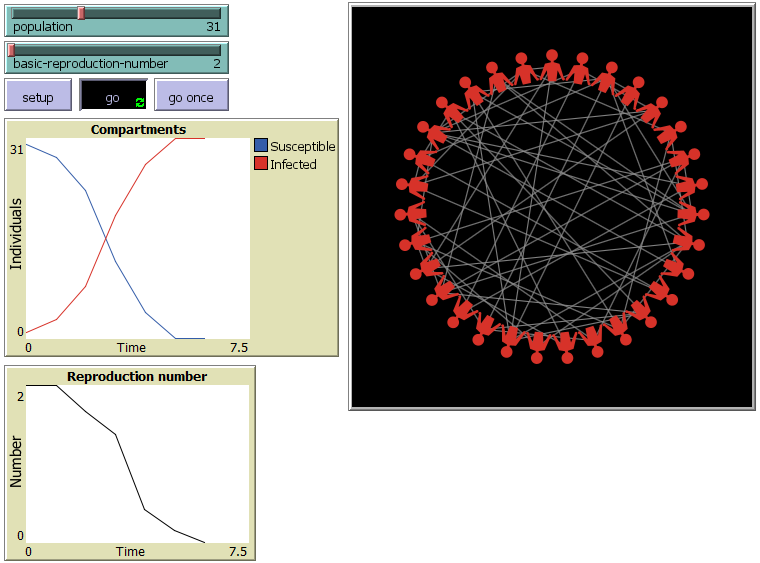Click the population value 31
The width and height of the screenshot is (760, 563).
213,27
